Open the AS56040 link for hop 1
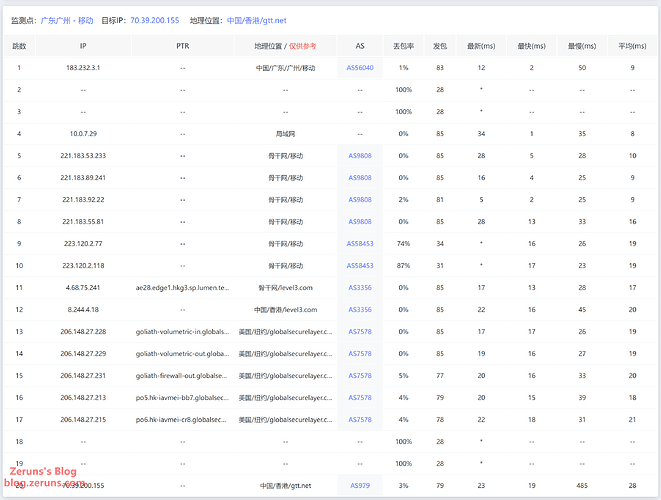The width and height of the screenshot is (661, 500). click(360, 68)
